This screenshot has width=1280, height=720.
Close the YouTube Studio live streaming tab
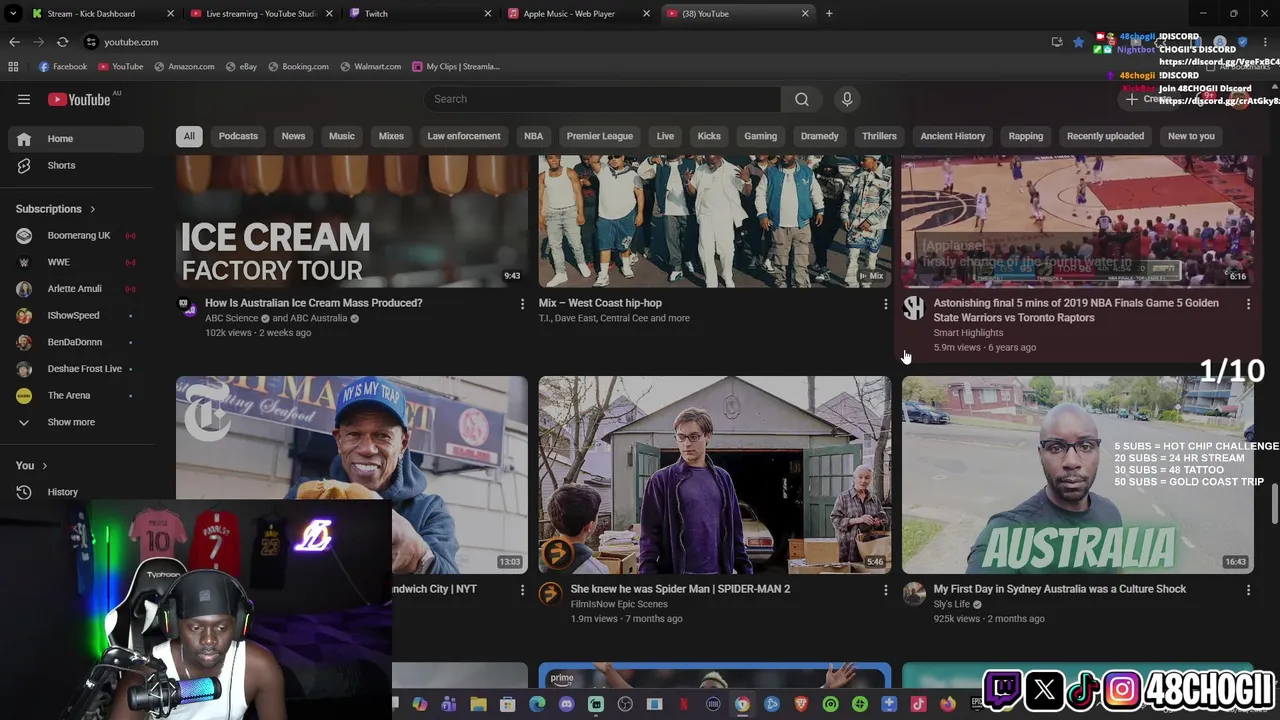point(329,14)
